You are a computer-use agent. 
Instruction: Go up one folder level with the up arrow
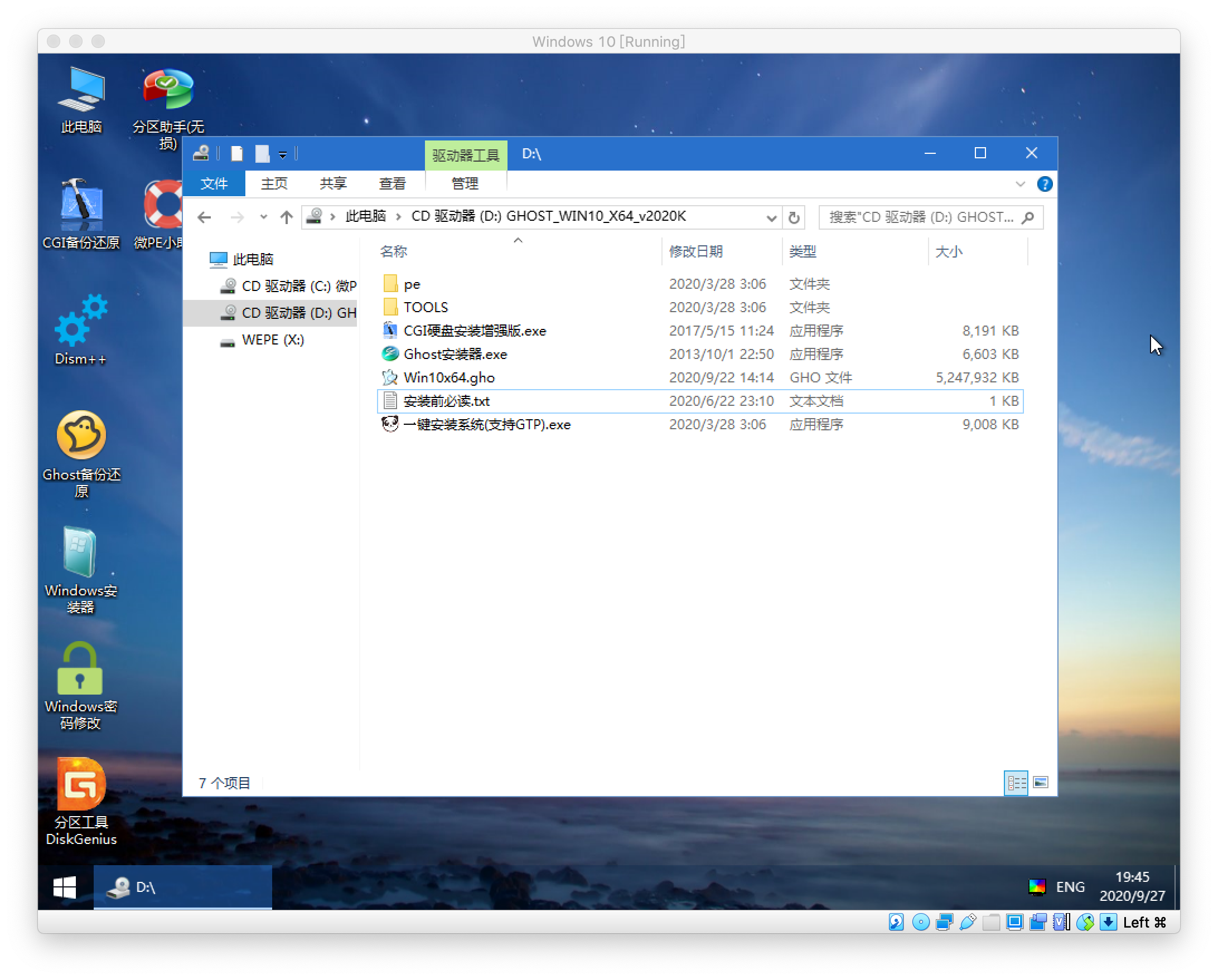click(x=287, y=217)
